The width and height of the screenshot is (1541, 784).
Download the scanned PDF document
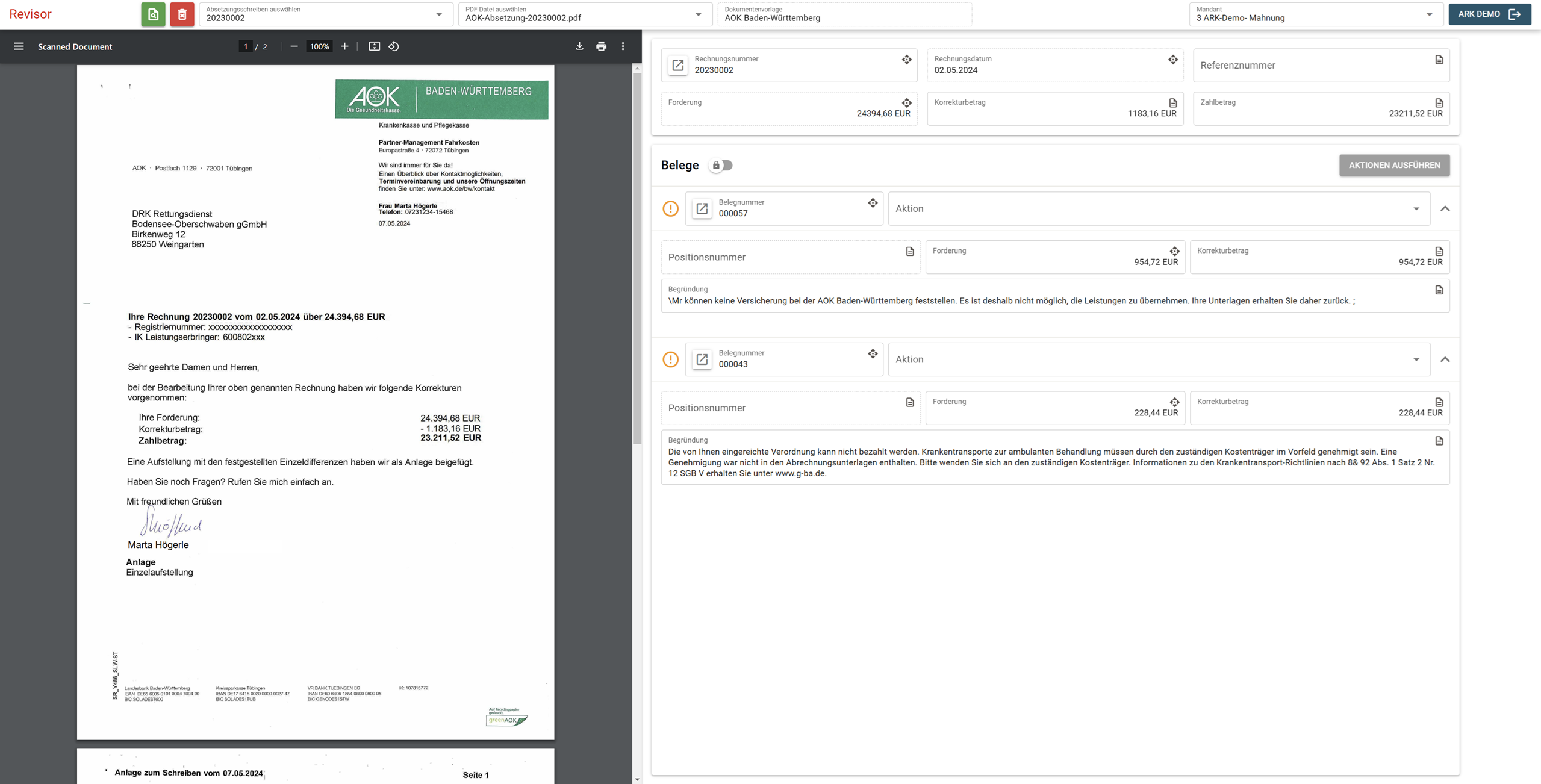pos(579,46)
